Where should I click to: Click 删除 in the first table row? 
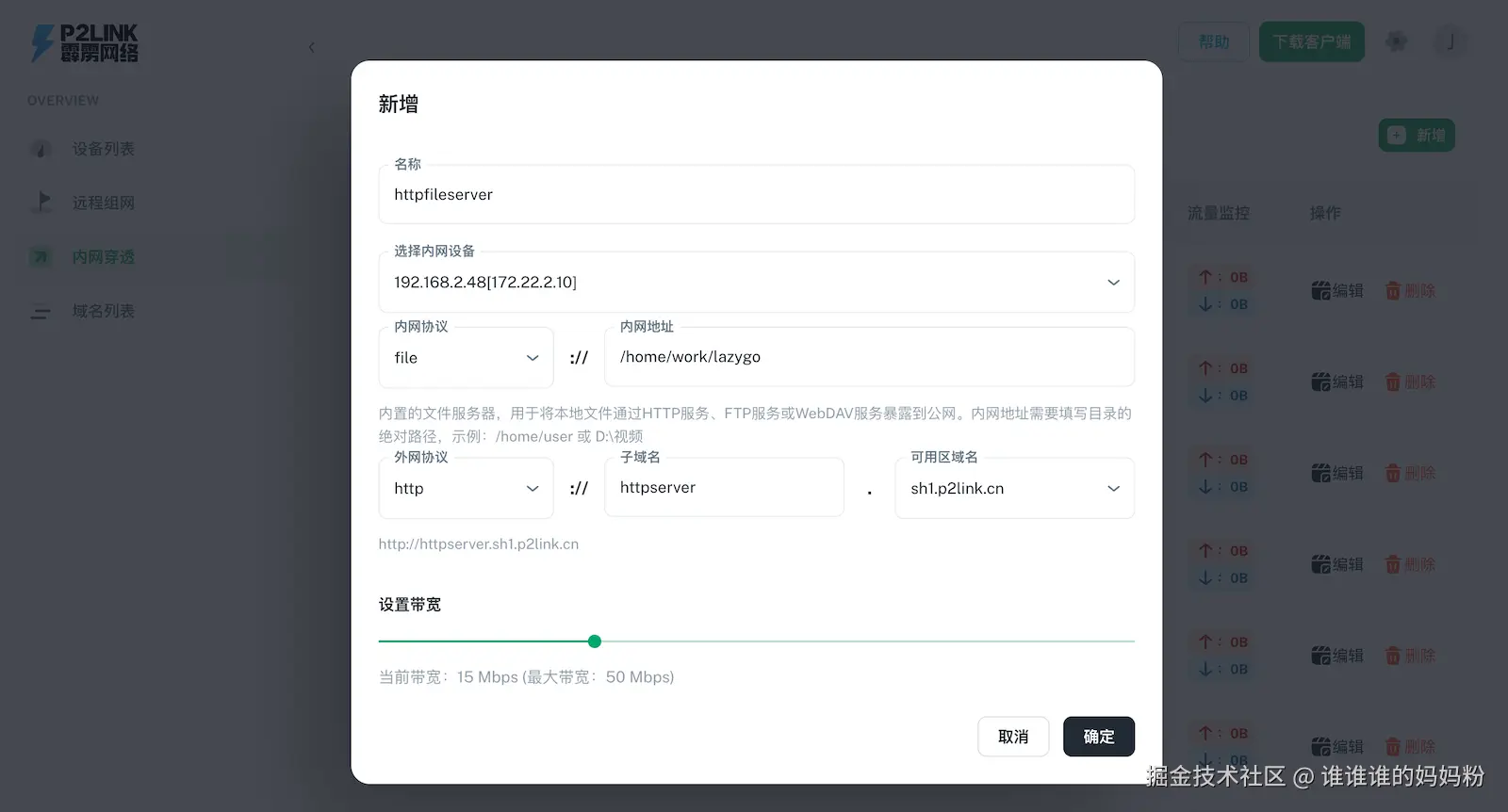click(1410, 291)
